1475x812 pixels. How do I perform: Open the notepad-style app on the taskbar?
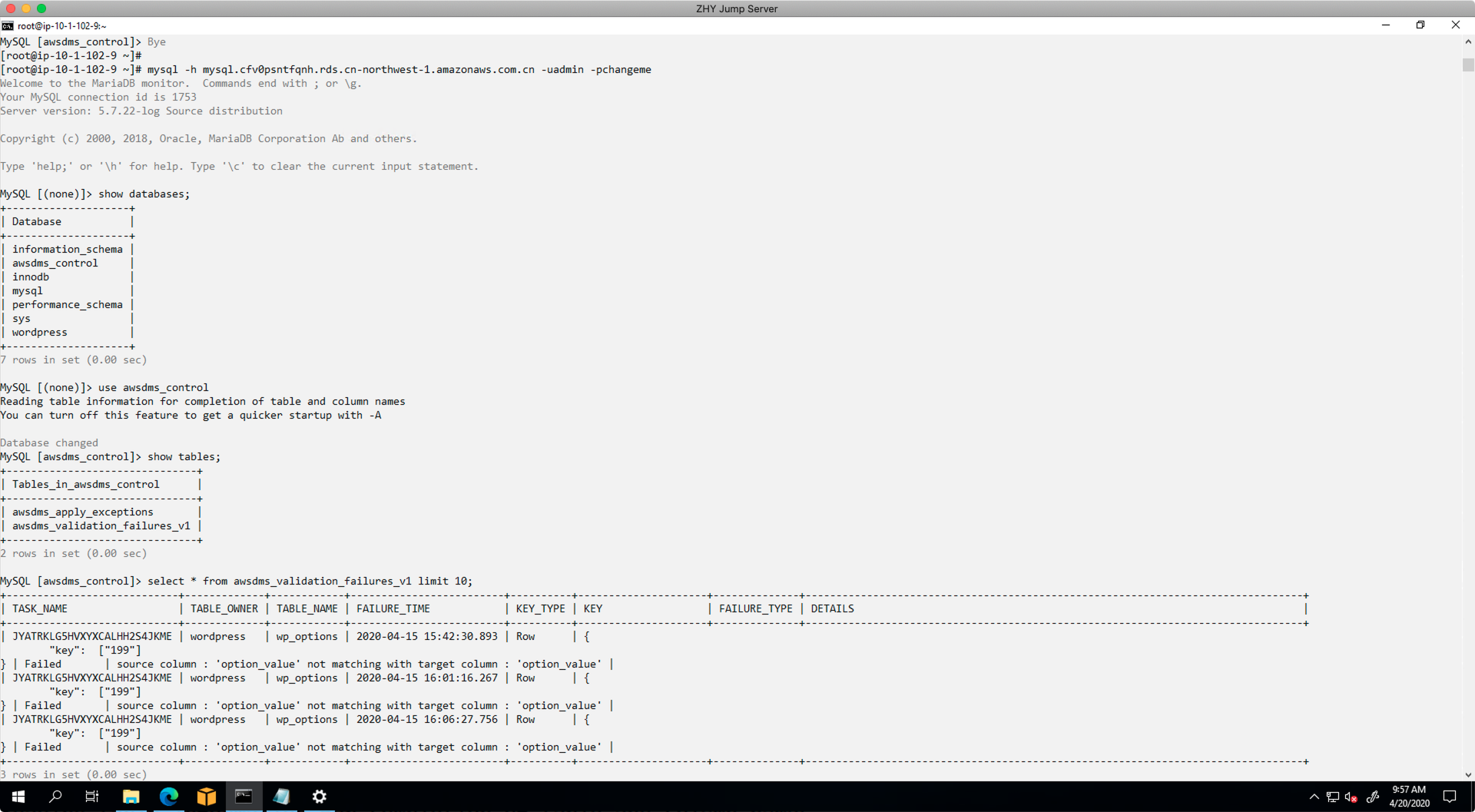pos(281,797)
